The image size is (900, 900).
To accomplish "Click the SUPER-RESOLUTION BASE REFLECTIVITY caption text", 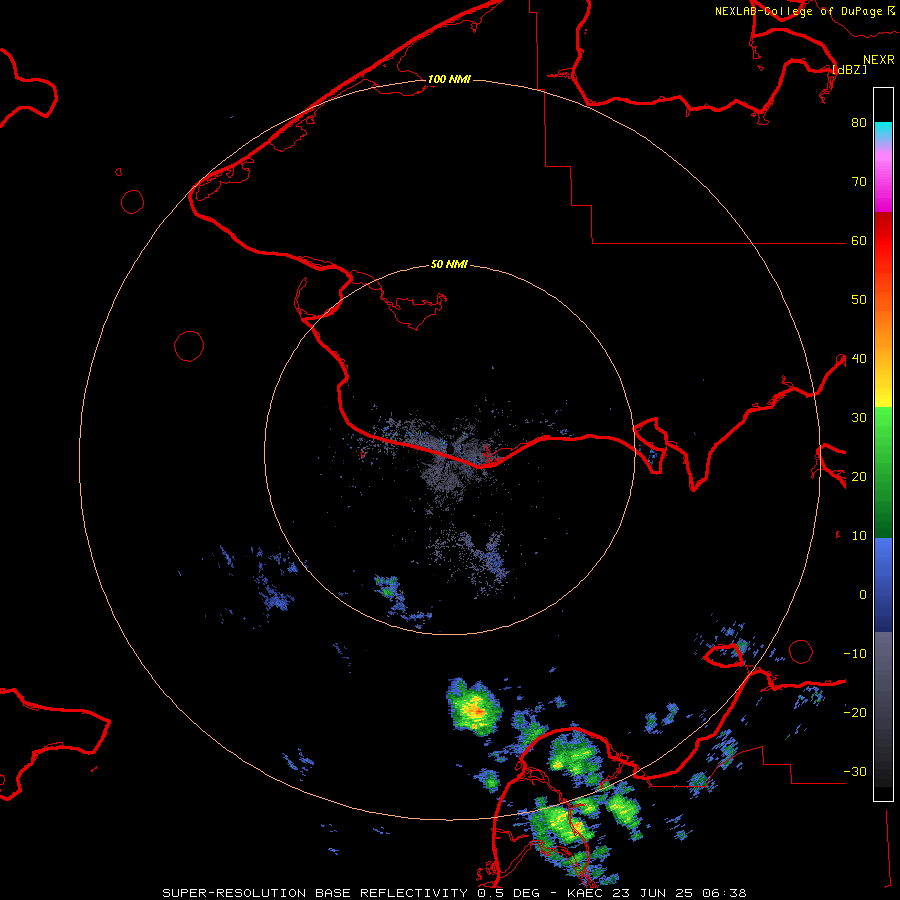I will point(315,893).
